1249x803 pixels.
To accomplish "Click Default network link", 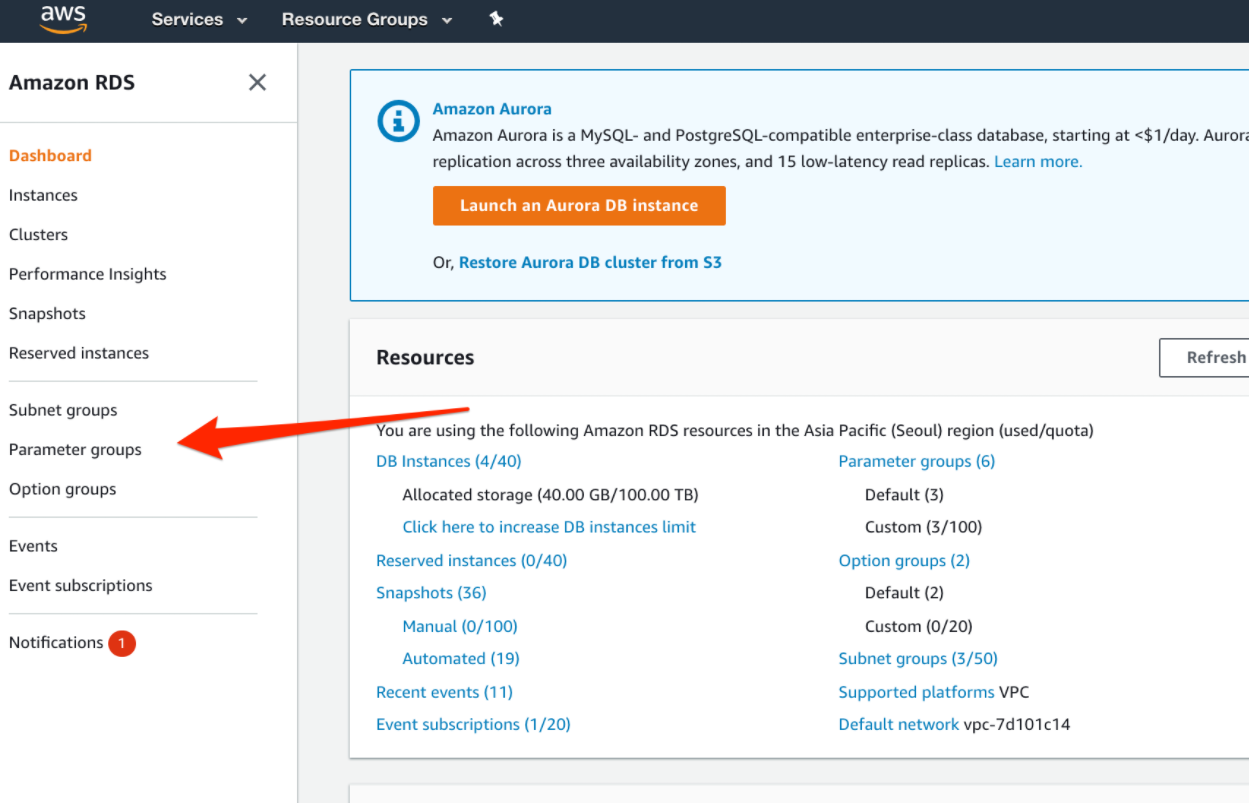I will pos(899,725).
